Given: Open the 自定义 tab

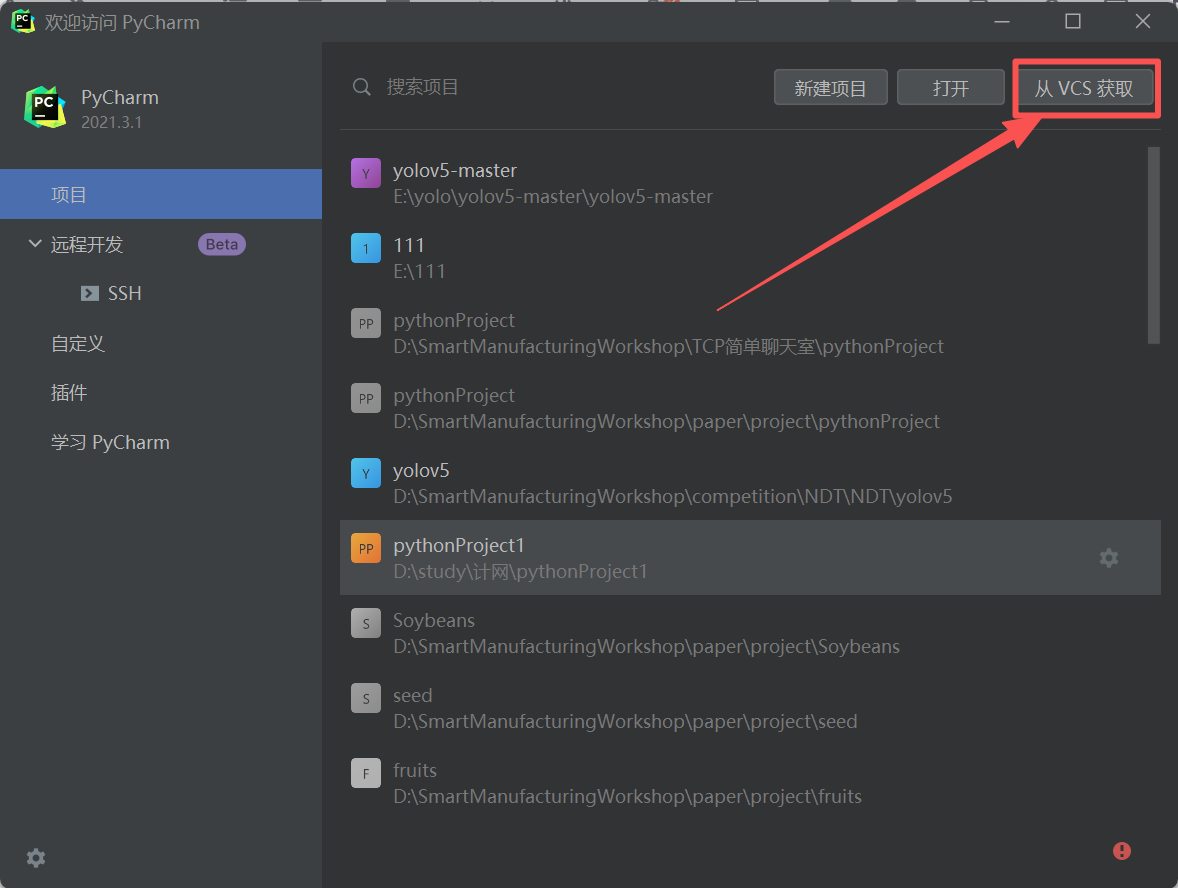Looking at the screenshot, I should pos(77,343).
